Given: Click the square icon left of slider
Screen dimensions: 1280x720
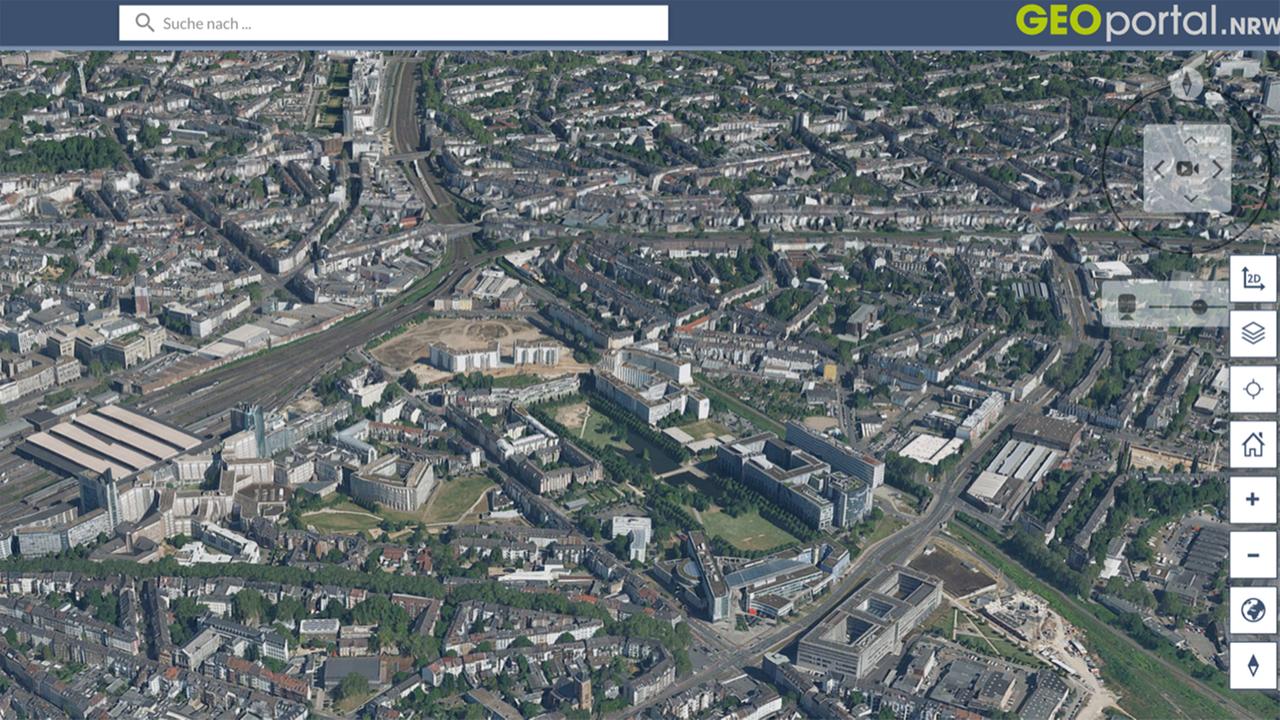Looking at the screenshot, I should pos(1126,304).
